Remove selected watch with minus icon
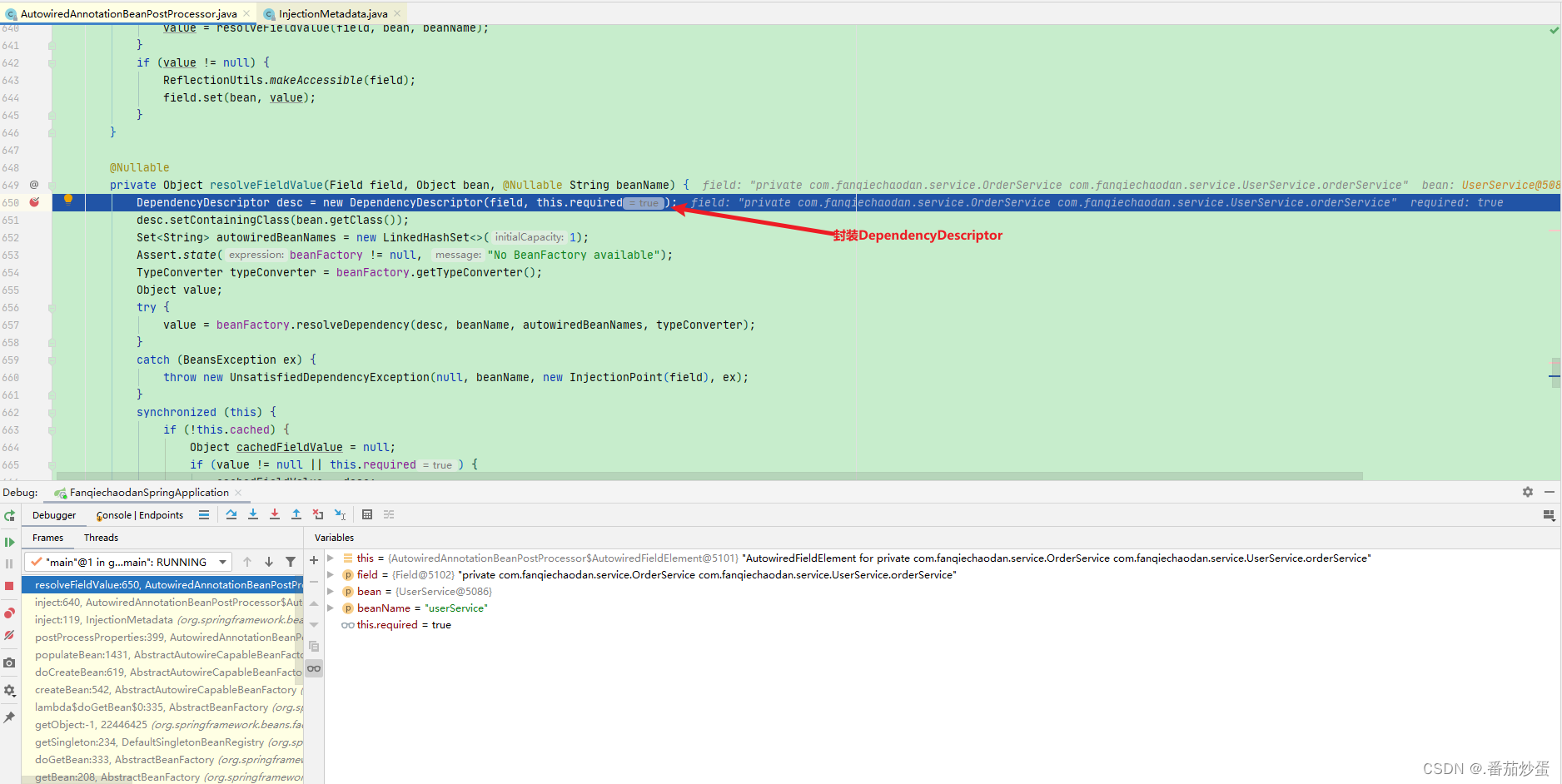This screenshot has width=1562, height=784. (x=314, y=582)
